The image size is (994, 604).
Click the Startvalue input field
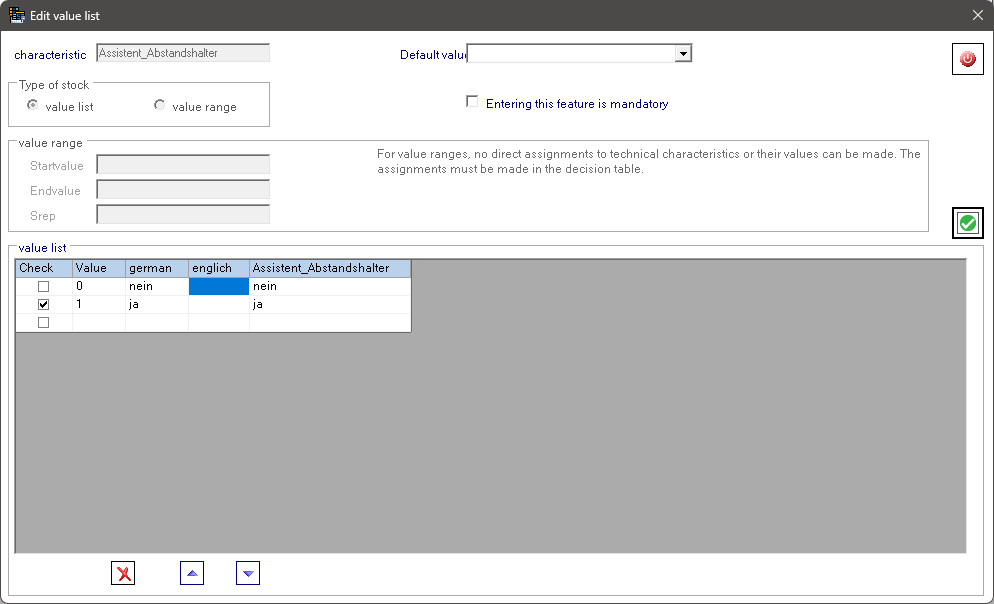[x=182, y=164]
